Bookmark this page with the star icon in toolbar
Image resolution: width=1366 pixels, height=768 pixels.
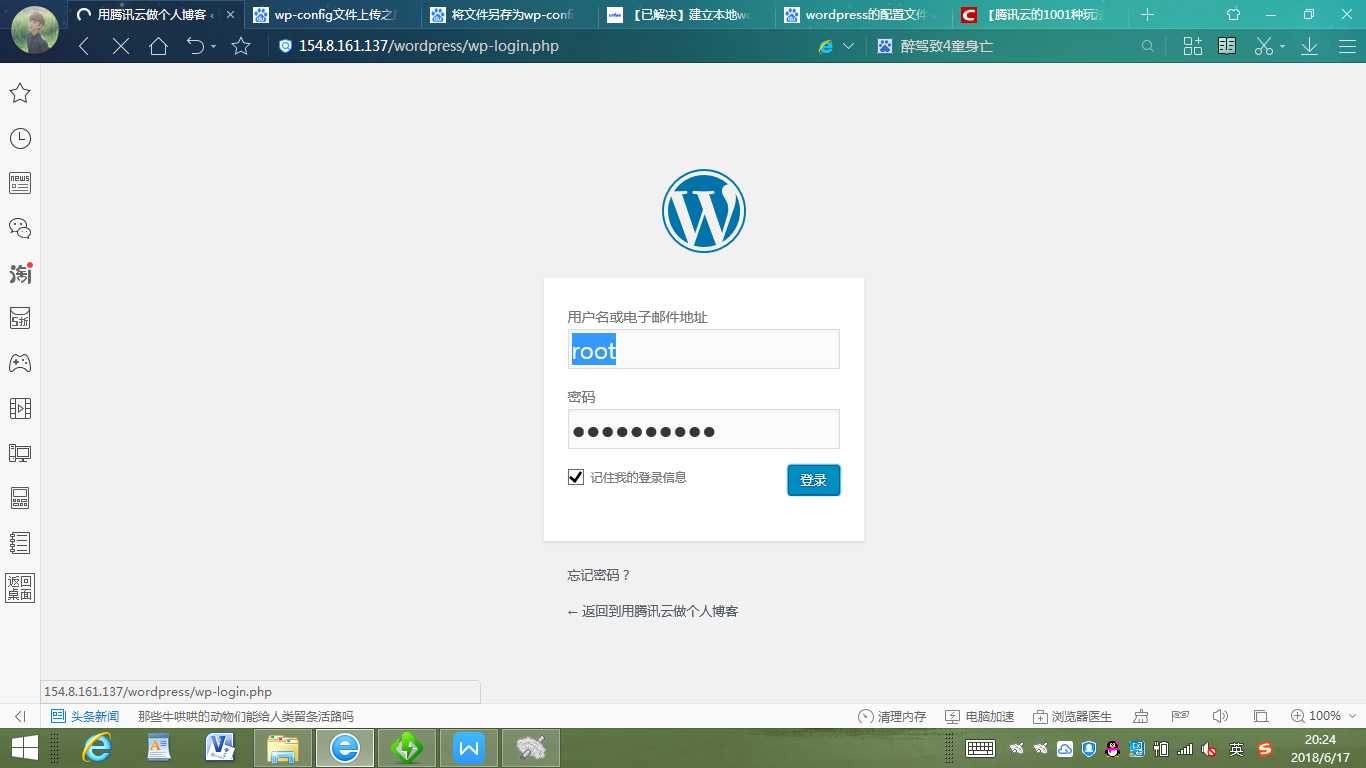click(241, 46)
